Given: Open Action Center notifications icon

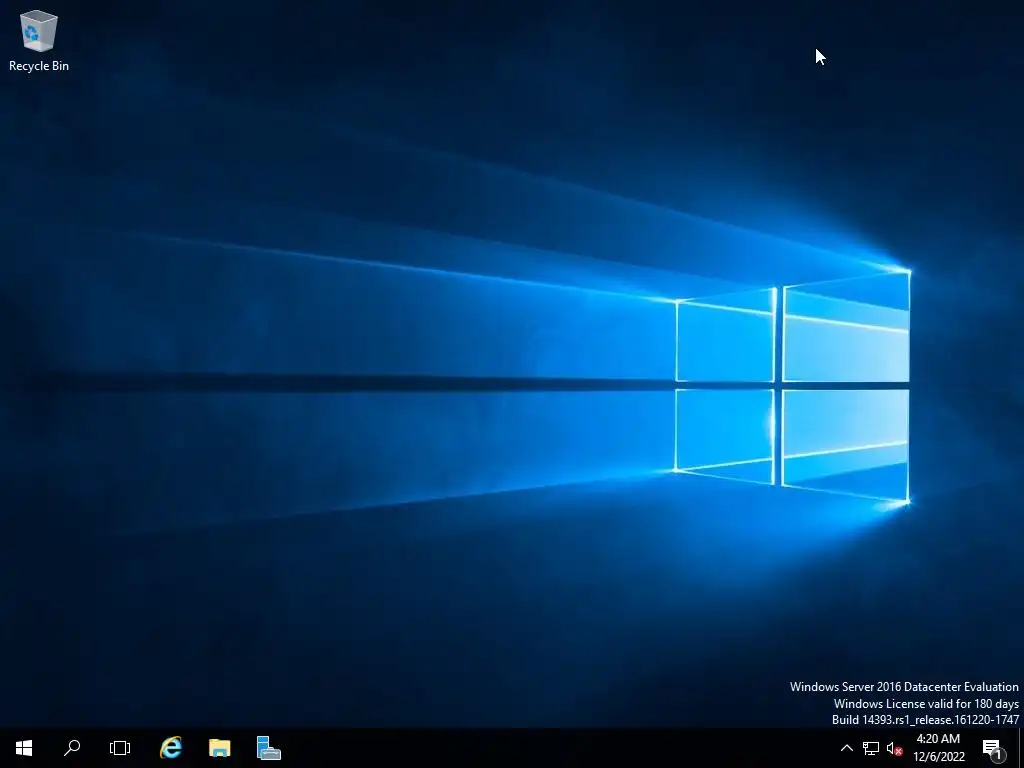Looking at the screenshot, I should (x=993, y=748).
